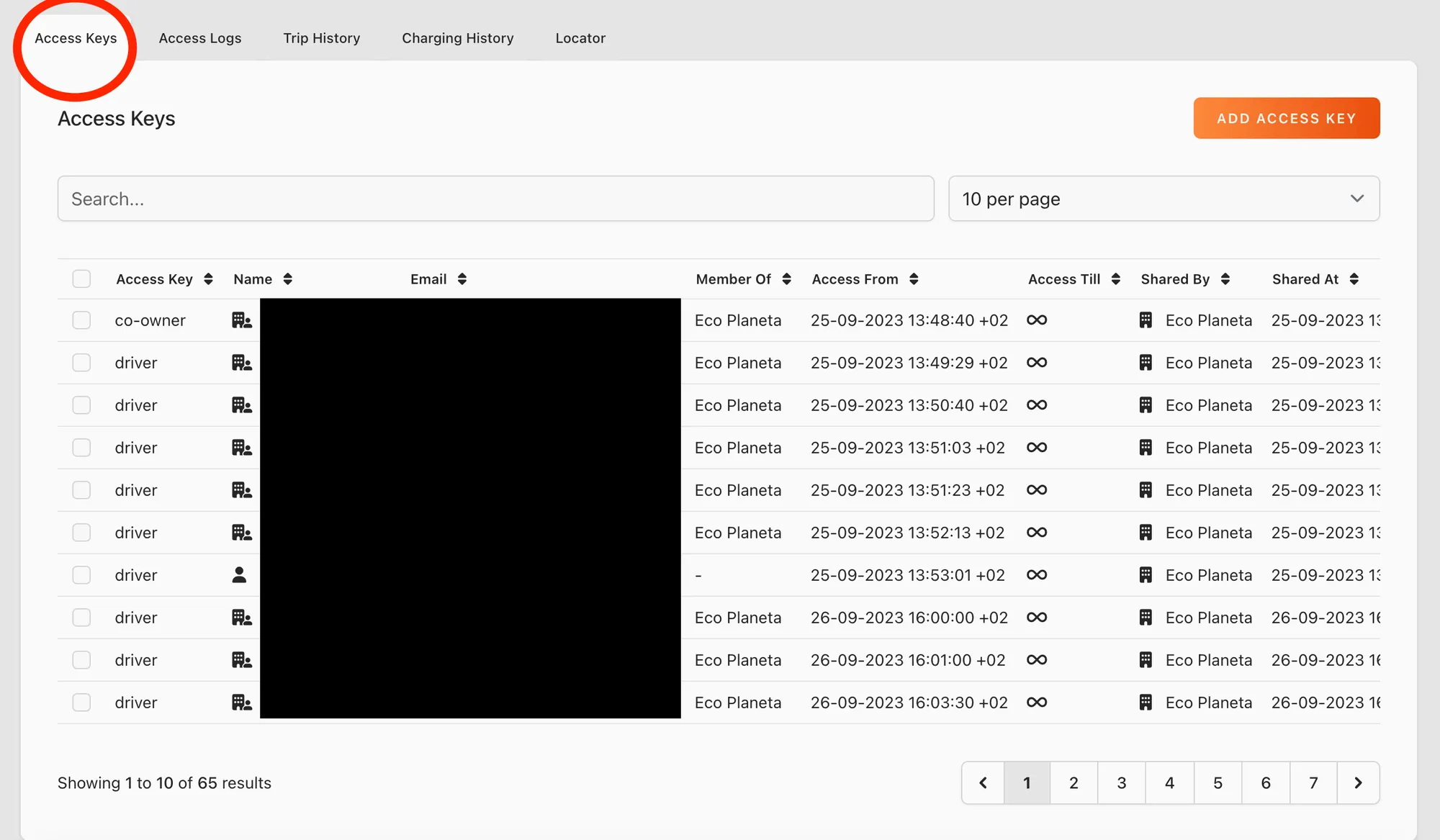Image resolution: width=1440 pixels, height=840 pixels.
Task: Click the ADD ACCESS KEY button
Action: tap(1286, 118)
